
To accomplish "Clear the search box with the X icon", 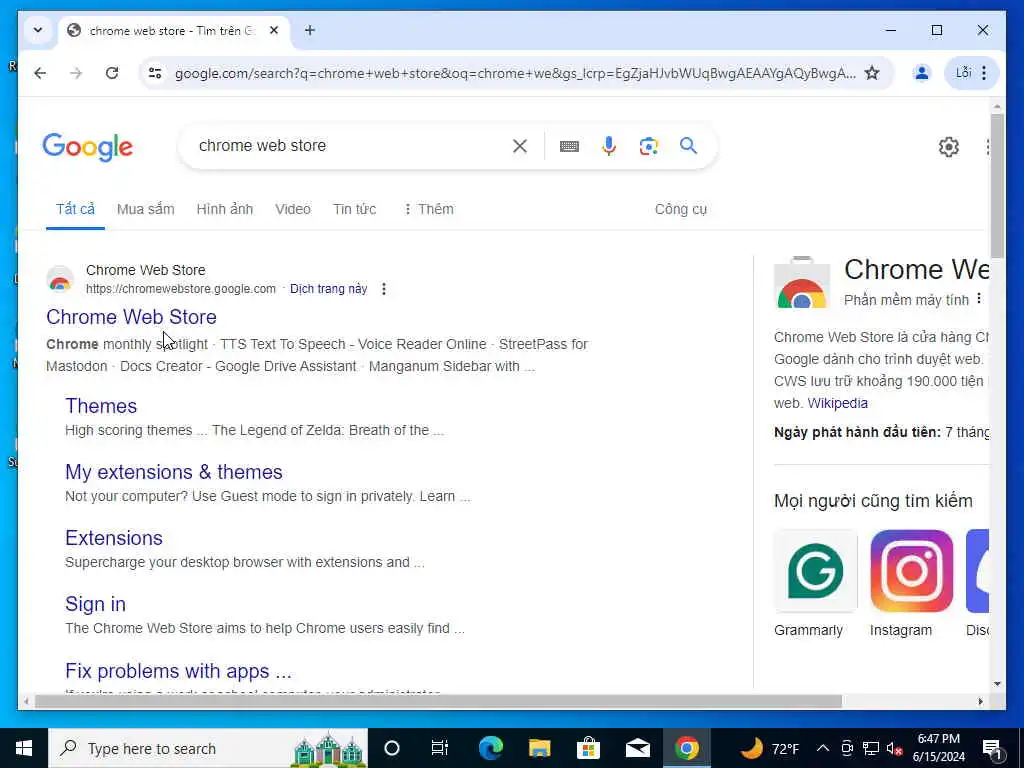I will click(520, 146).
